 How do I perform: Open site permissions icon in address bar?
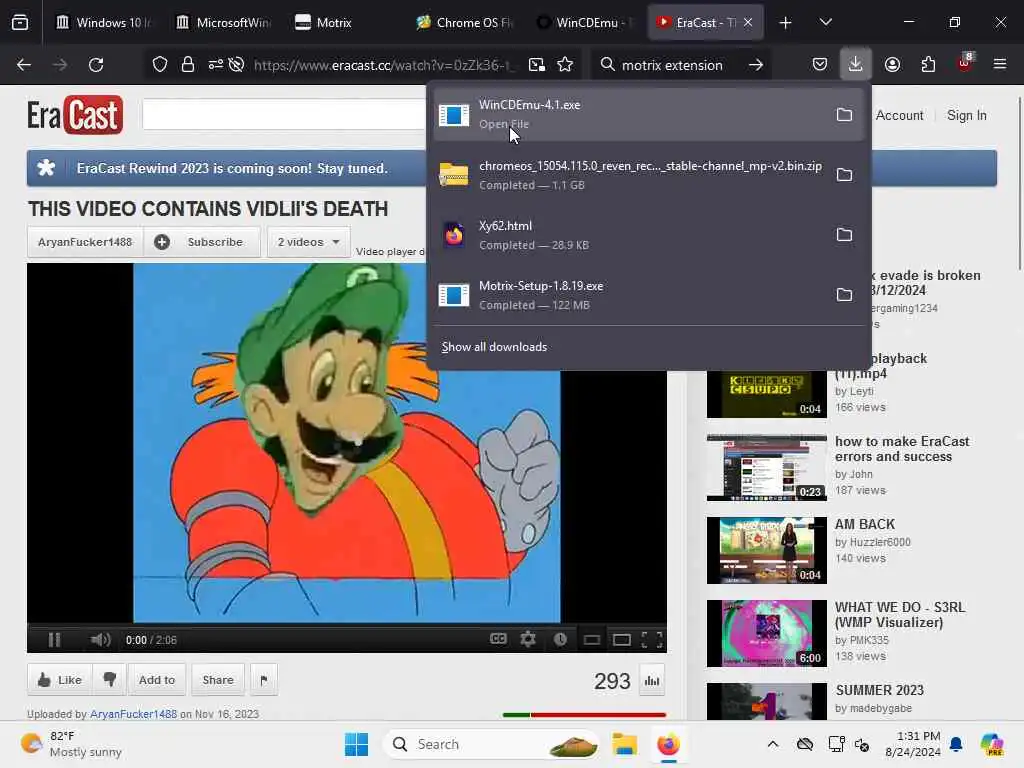216,65
